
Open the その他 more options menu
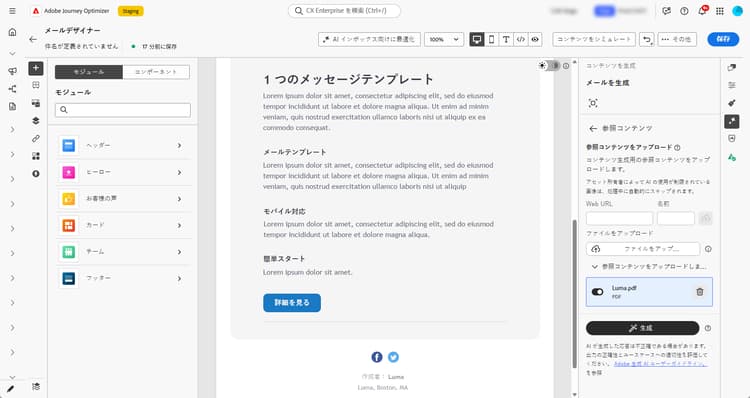[677, 39]
